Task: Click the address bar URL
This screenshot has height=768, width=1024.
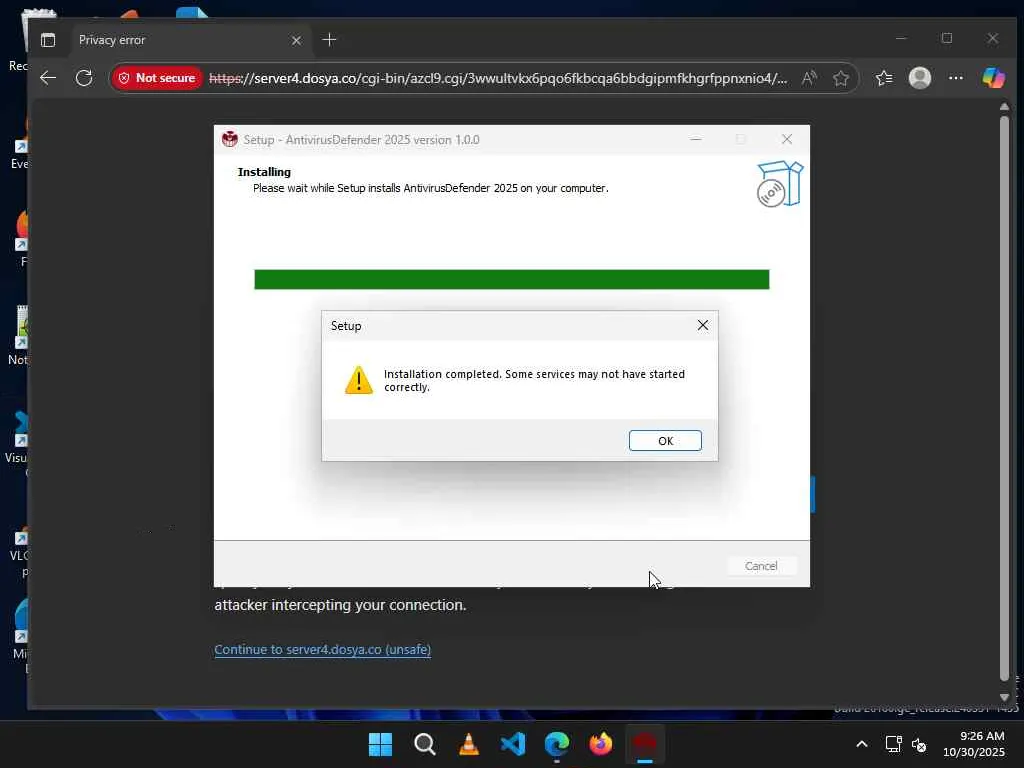Action: tap(498, 78)
